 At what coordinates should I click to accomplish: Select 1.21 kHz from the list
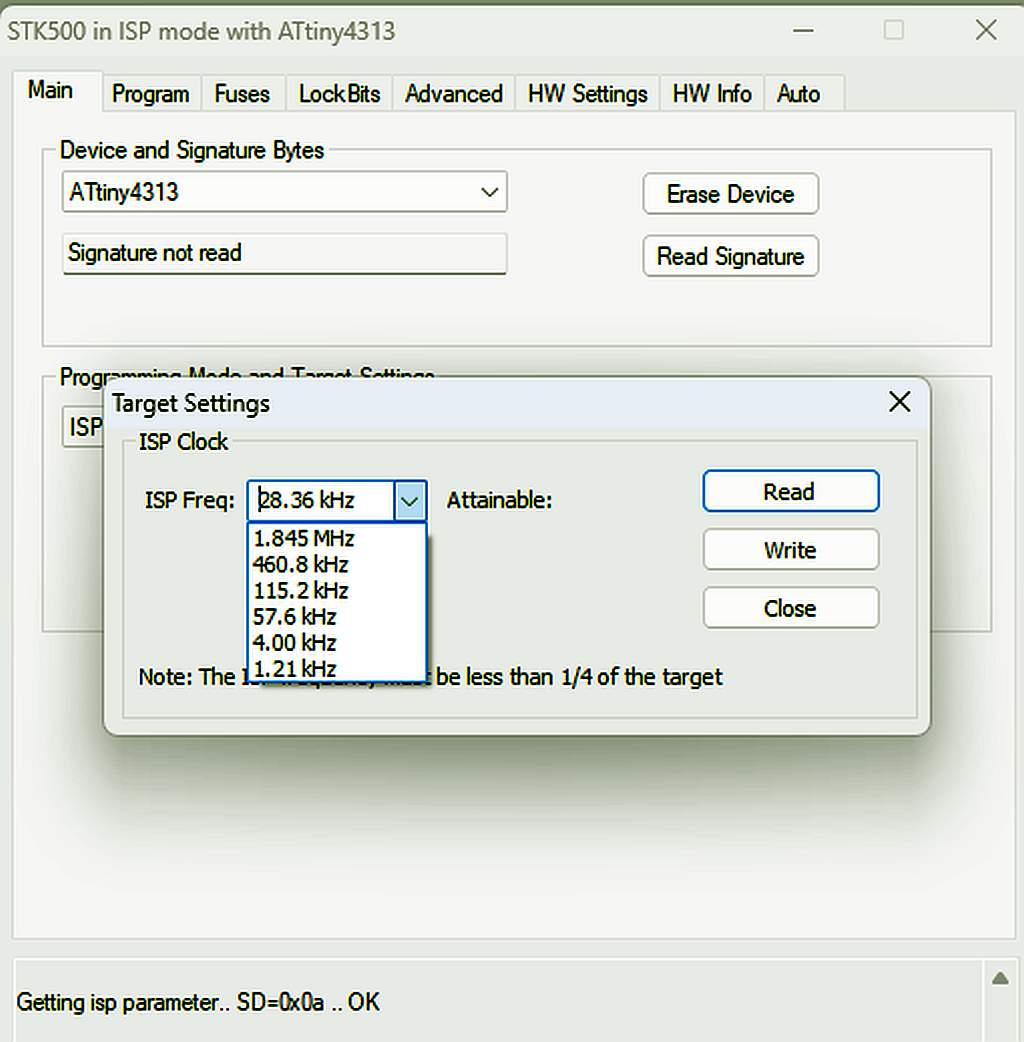point(294,668)
